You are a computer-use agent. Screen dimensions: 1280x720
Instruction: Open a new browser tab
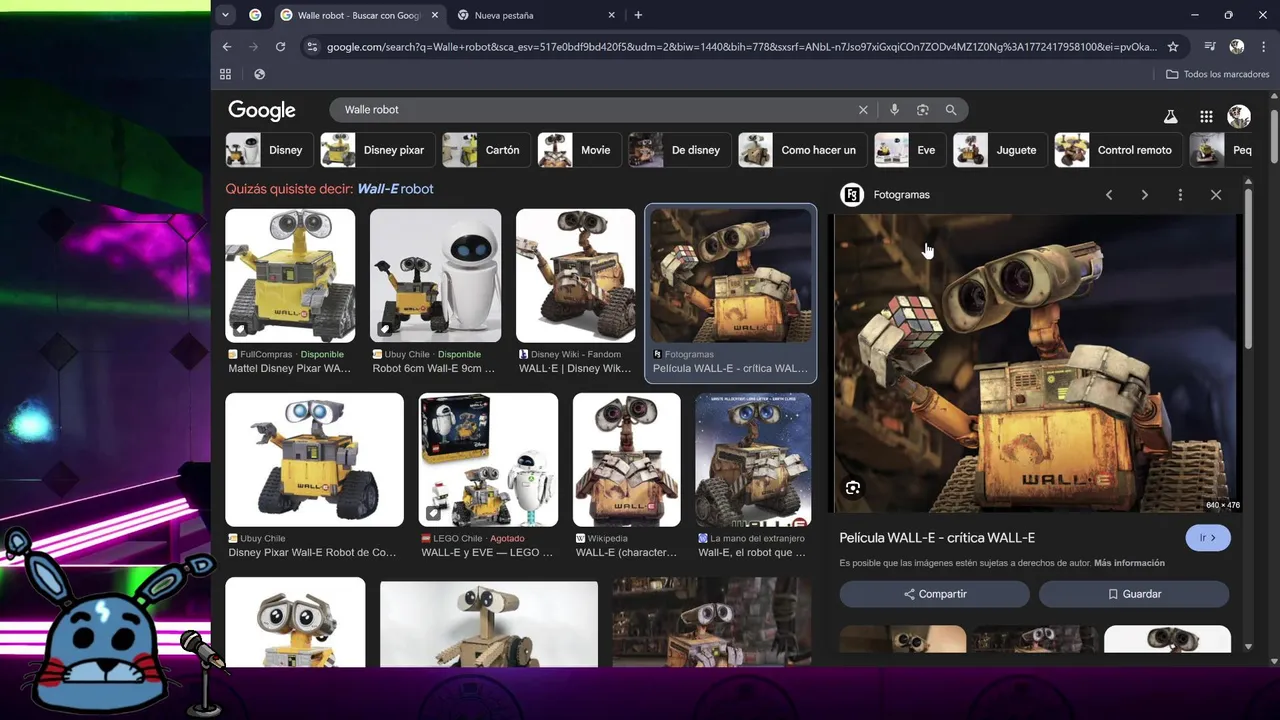click(x=638, y=15)
